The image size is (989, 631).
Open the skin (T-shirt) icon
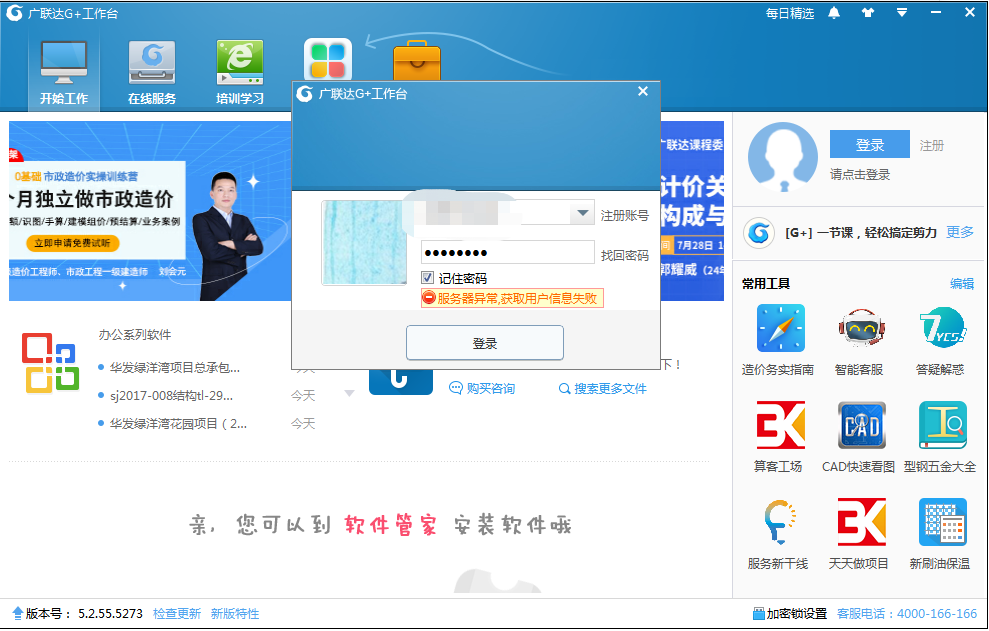[868, 13]
